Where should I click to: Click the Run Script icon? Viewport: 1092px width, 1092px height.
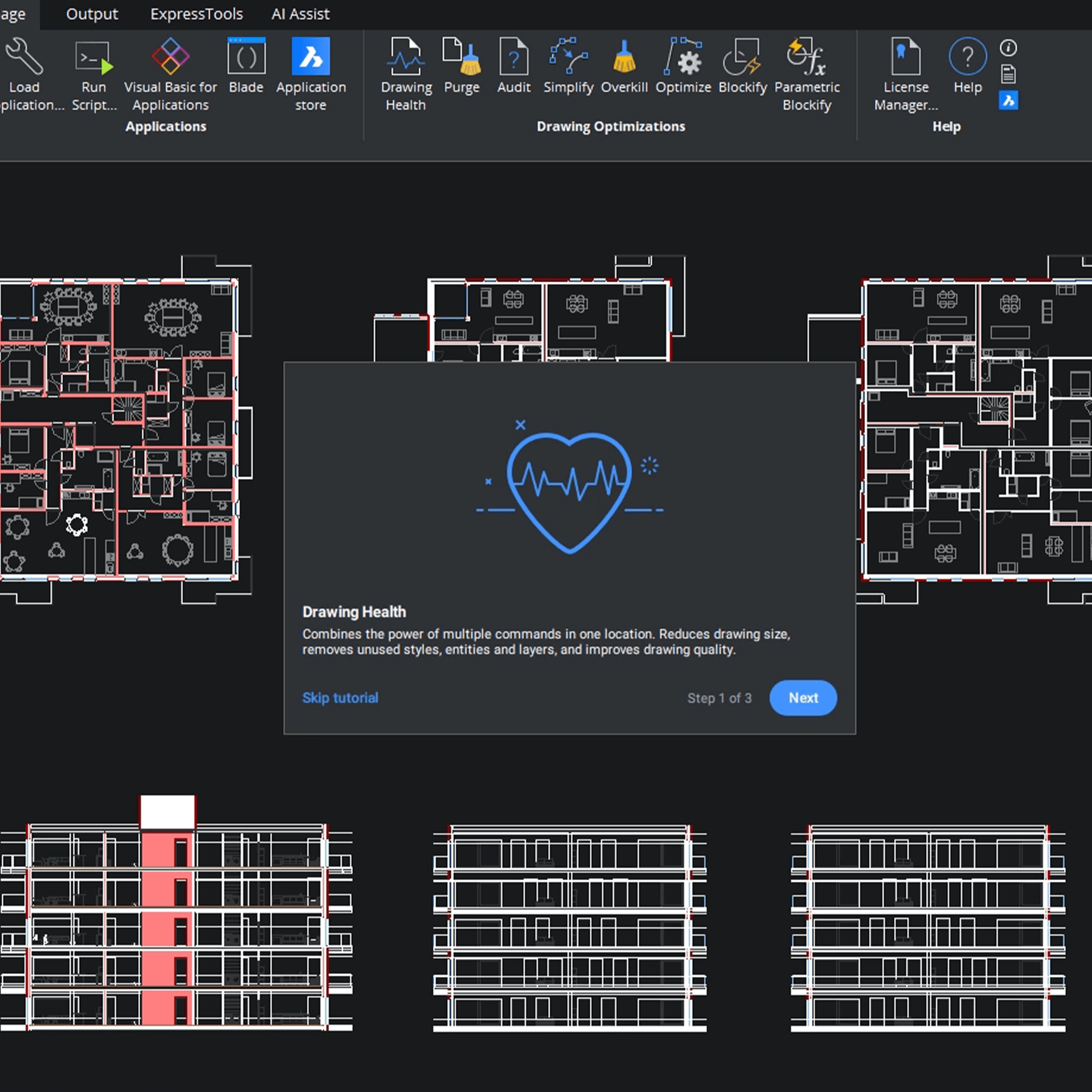coord(93,58)
